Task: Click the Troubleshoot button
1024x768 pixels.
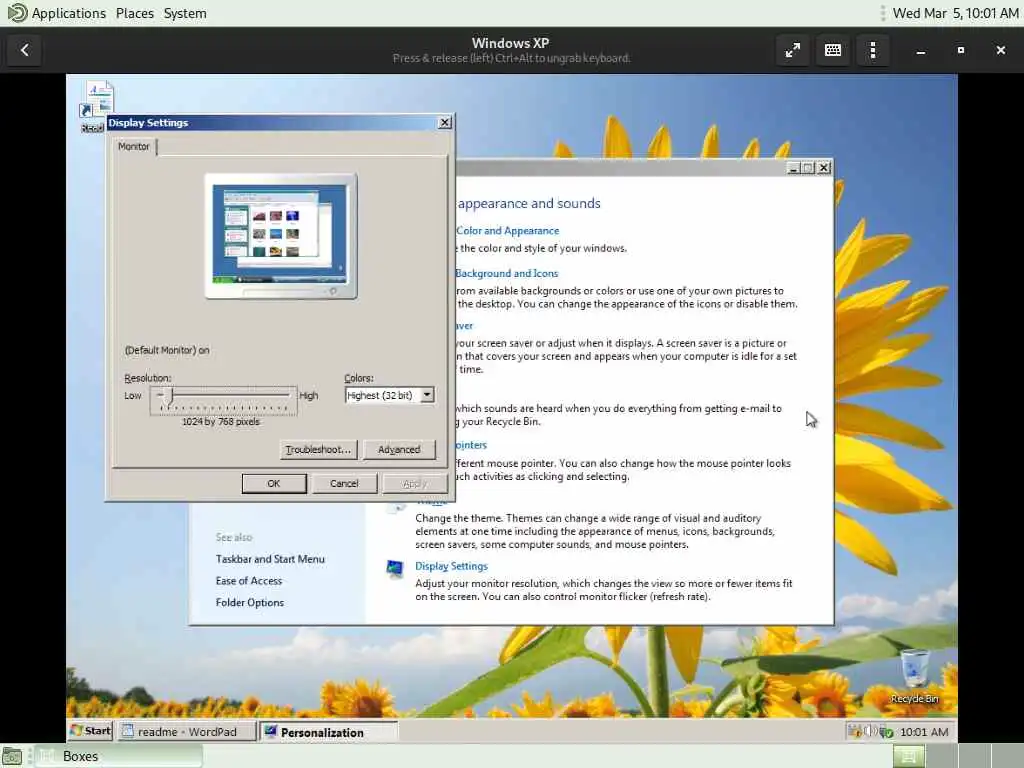Action: pyautogui.click(x=319, y=449)
